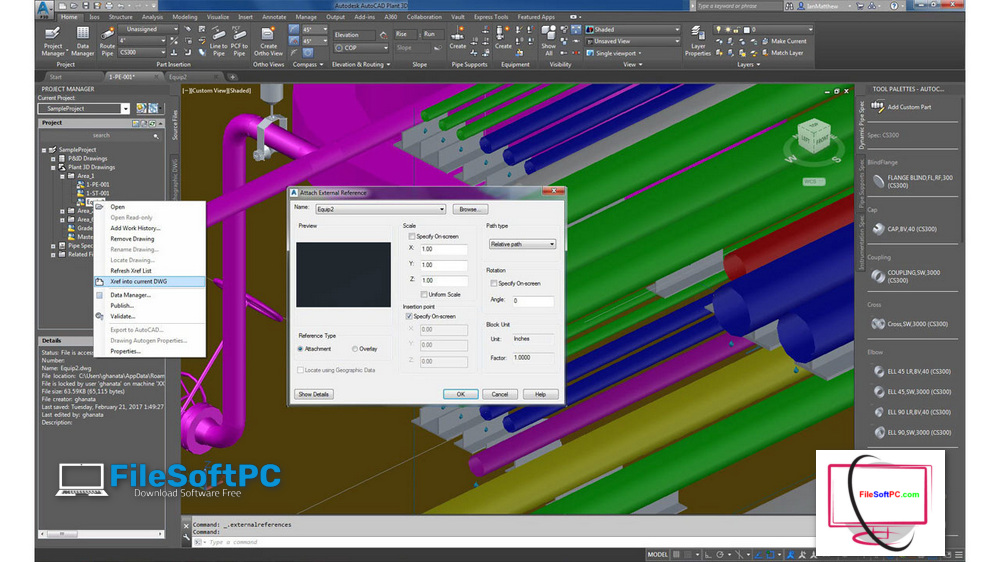Click the Match Layer tool
Screen dimensions: 1000x562
pyautogui.click(x=783, y=53)
